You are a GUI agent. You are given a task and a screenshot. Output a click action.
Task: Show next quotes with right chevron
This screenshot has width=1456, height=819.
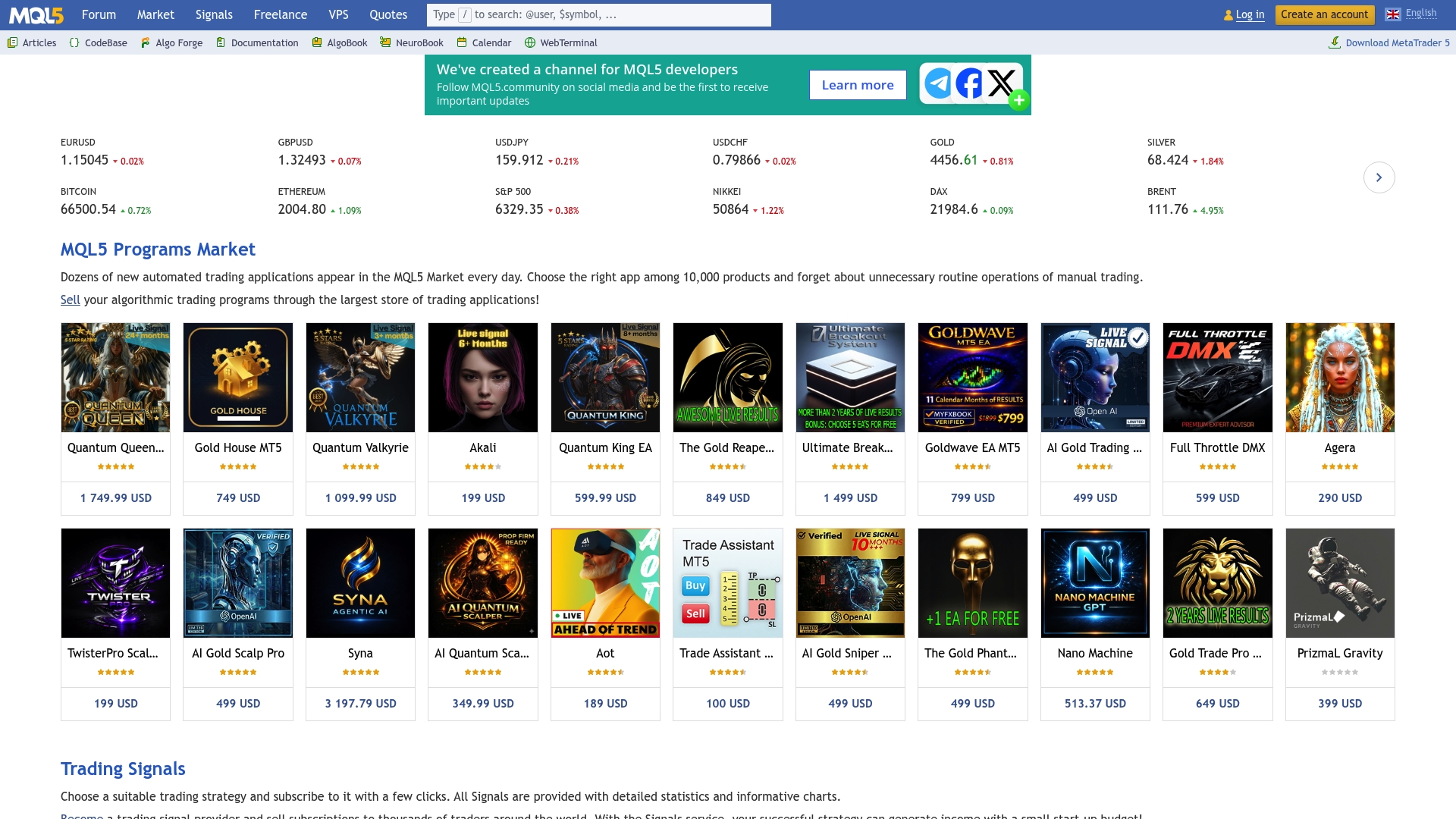click(1379, 177)
